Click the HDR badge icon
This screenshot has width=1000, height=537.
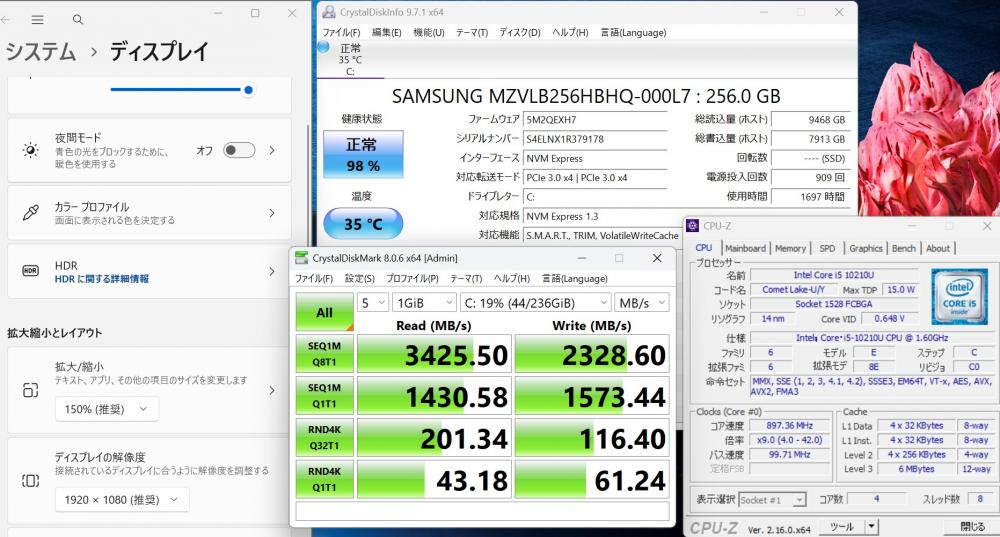(30, 271)
